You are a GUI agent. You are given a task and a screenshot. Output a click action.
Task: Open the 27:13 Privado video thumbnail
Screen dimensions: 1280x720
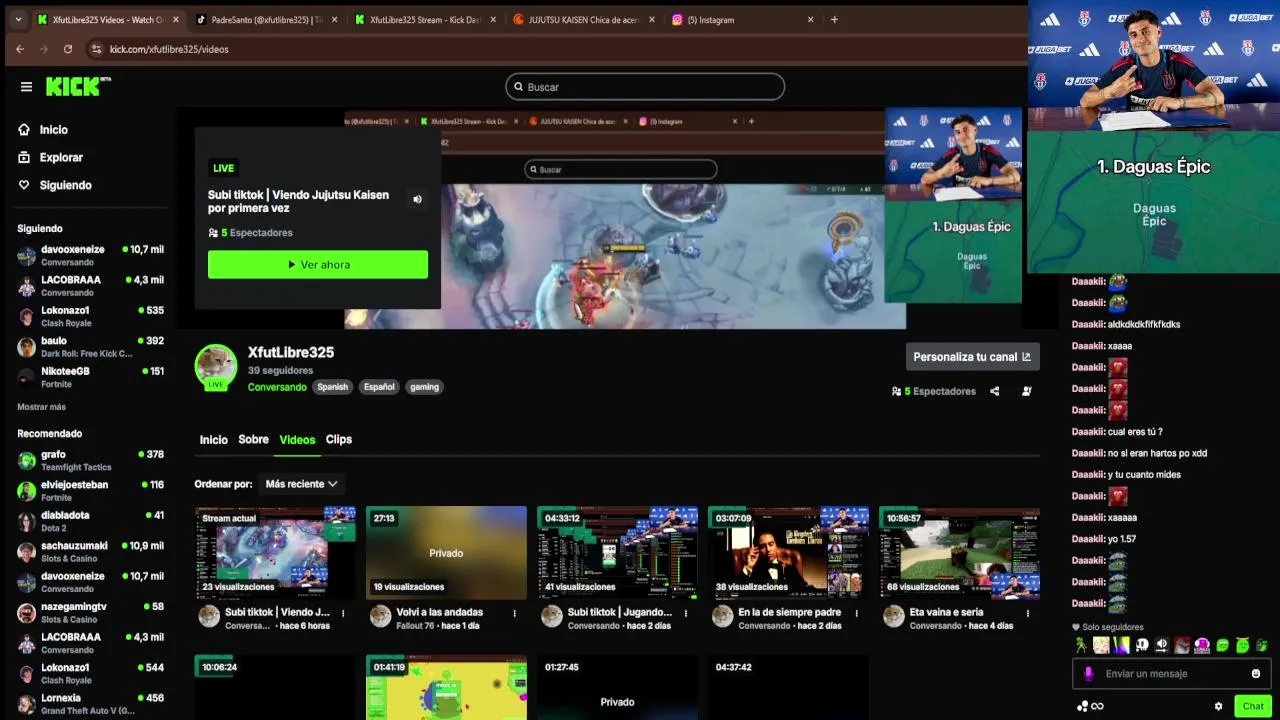click(446, 552)
